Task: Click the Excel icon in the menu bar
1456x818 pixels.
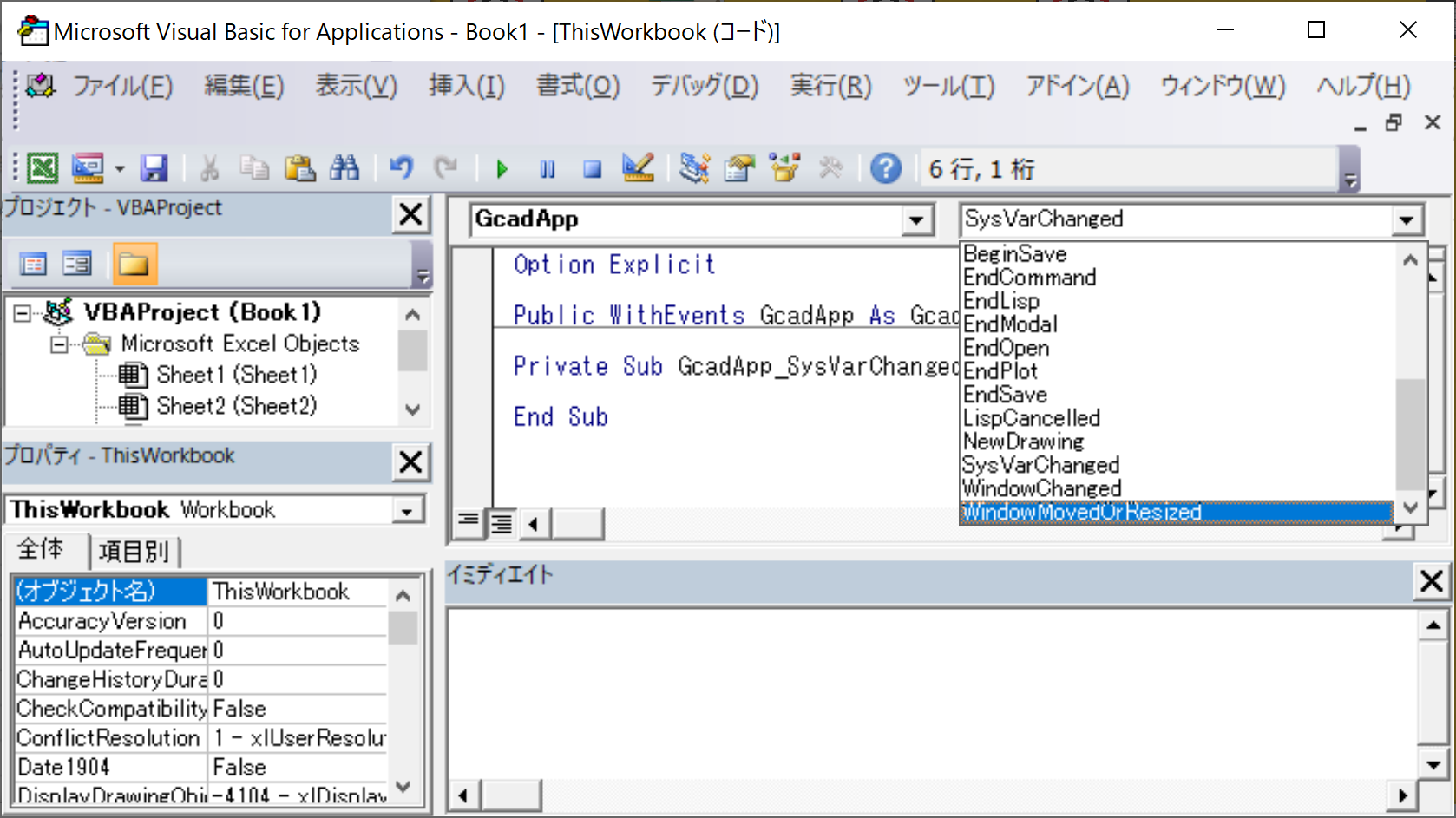Action: click(40, 85)
